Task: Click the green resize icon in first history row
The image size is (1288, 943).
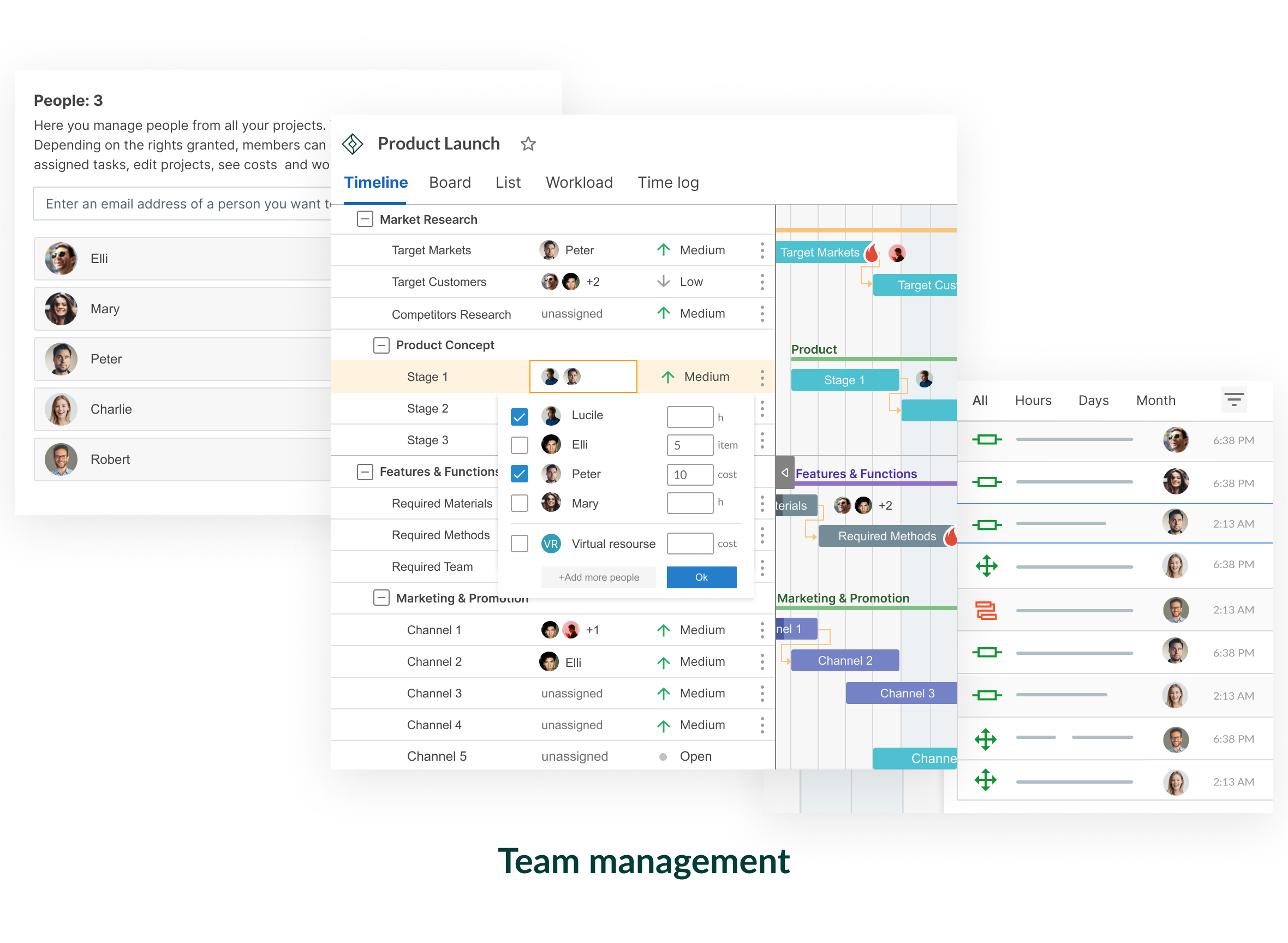Action: (x=987, y=439)
